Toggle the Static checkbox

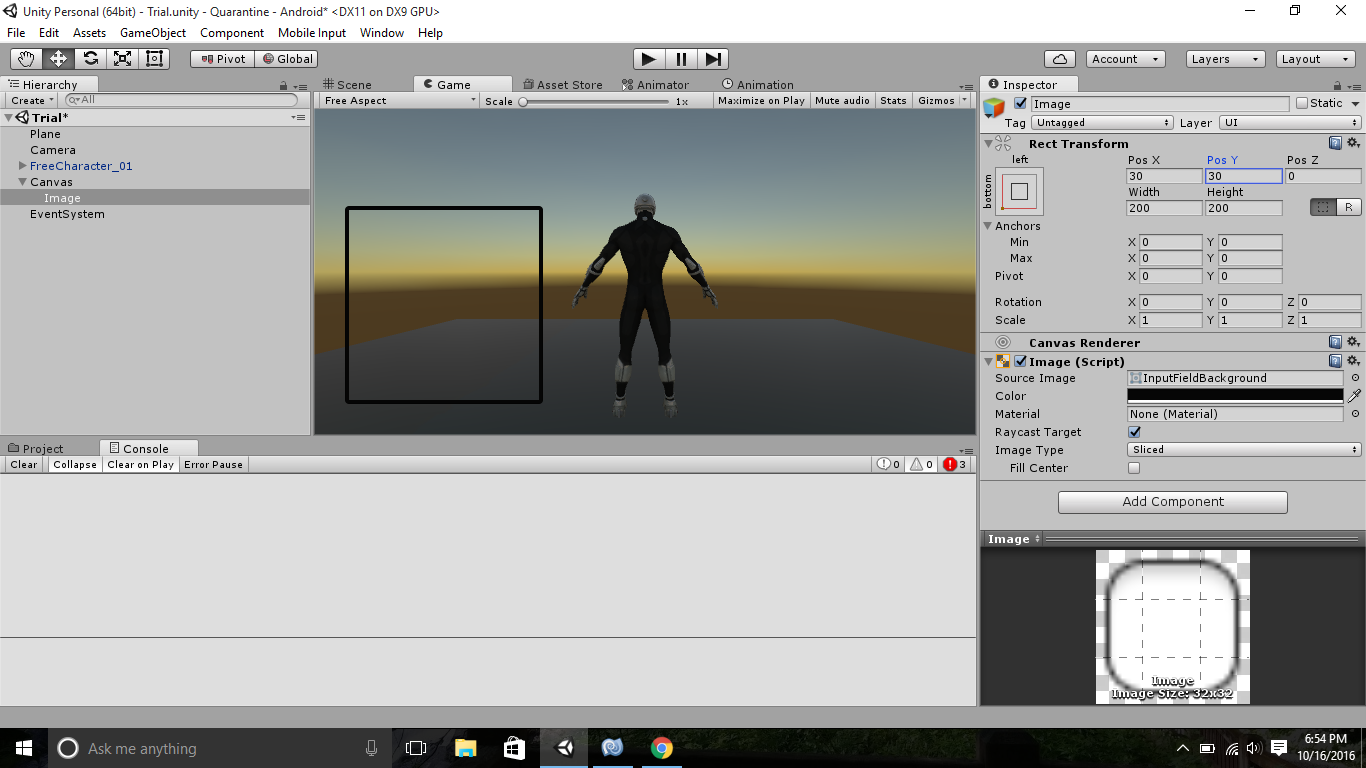[1302, 103]
